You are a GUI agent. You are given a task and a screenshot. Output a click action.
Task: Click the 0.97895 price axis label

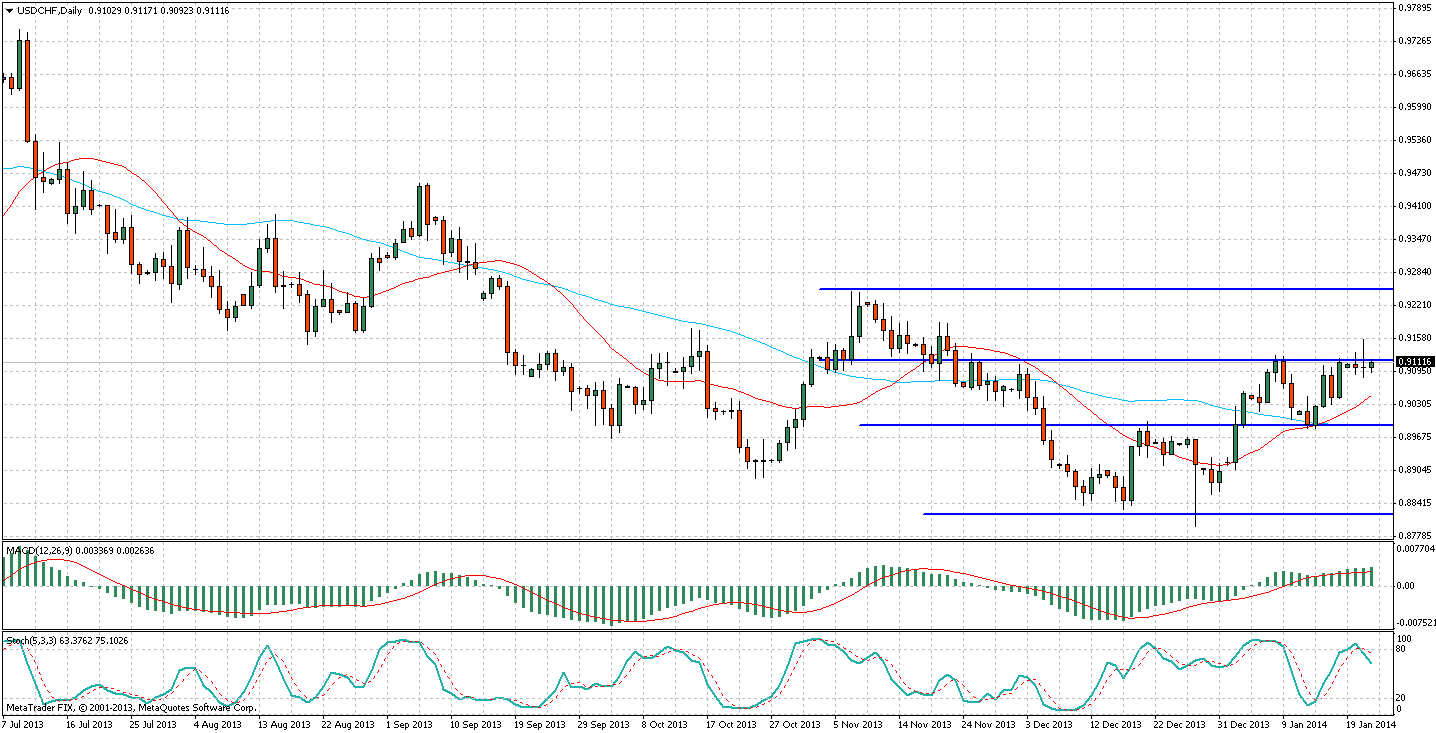point(1414,8)
